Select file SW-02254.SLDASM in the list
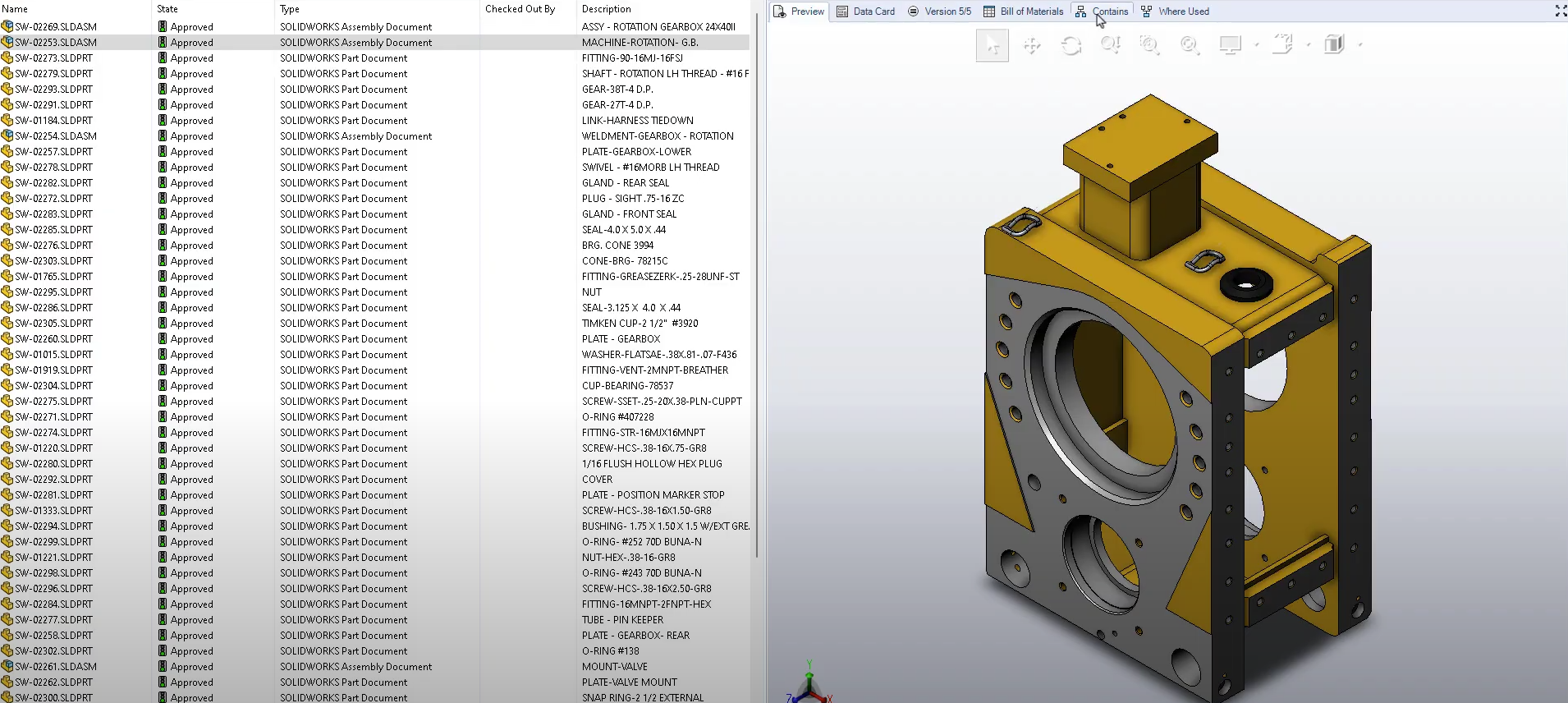The height and width of the screenshot is (703, 1568). [55, 136]
